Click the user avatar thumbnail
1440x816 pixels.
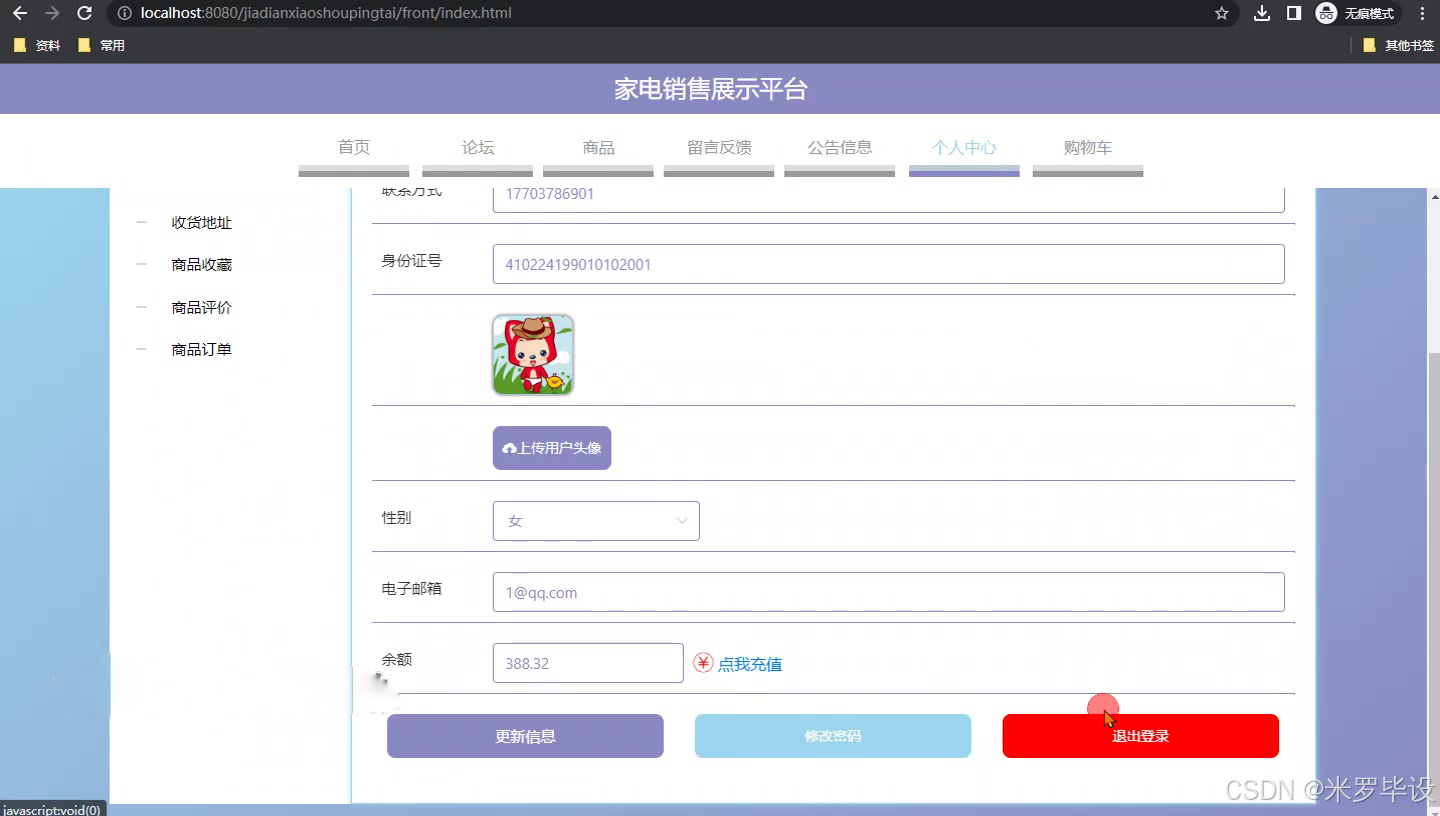[x=532, y=354]
